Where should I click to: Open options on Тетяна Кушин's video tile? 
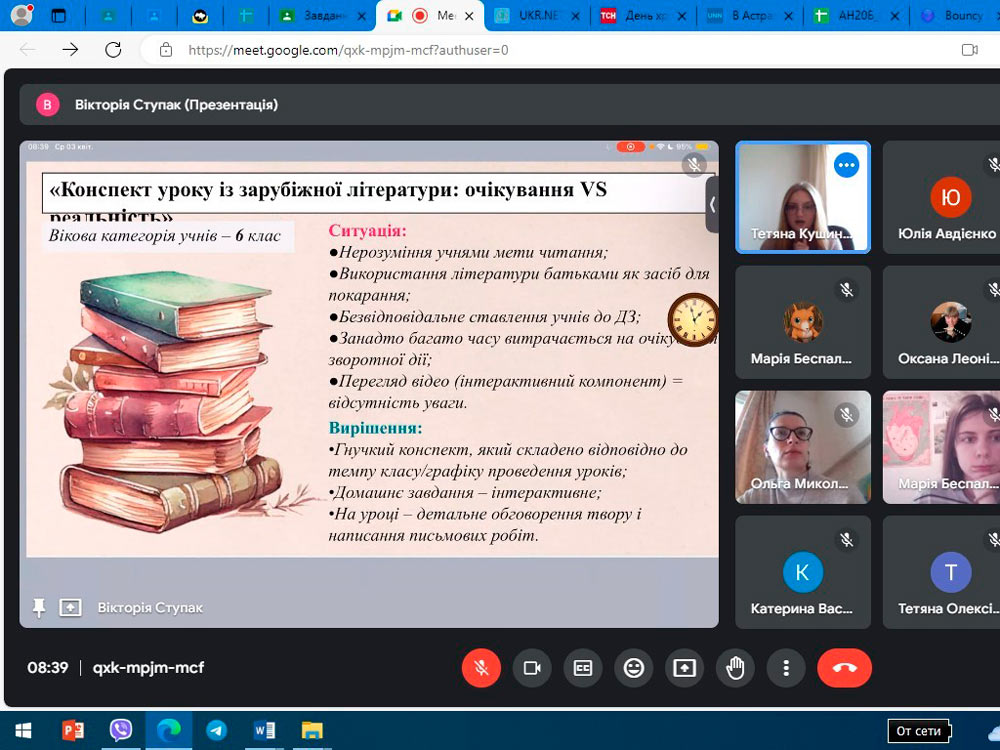pyautogui.click(x=847, y=165)
